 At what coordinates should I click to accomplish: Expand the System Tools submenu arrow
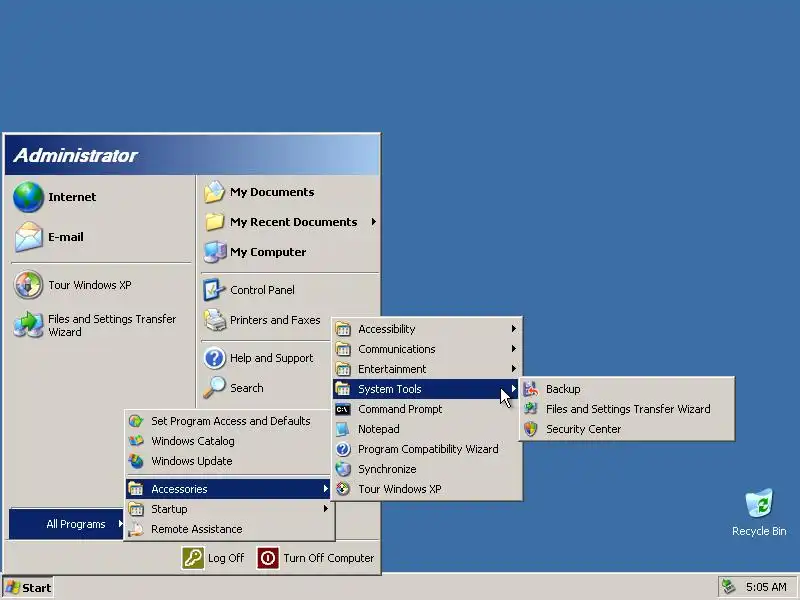click(514, 389)
